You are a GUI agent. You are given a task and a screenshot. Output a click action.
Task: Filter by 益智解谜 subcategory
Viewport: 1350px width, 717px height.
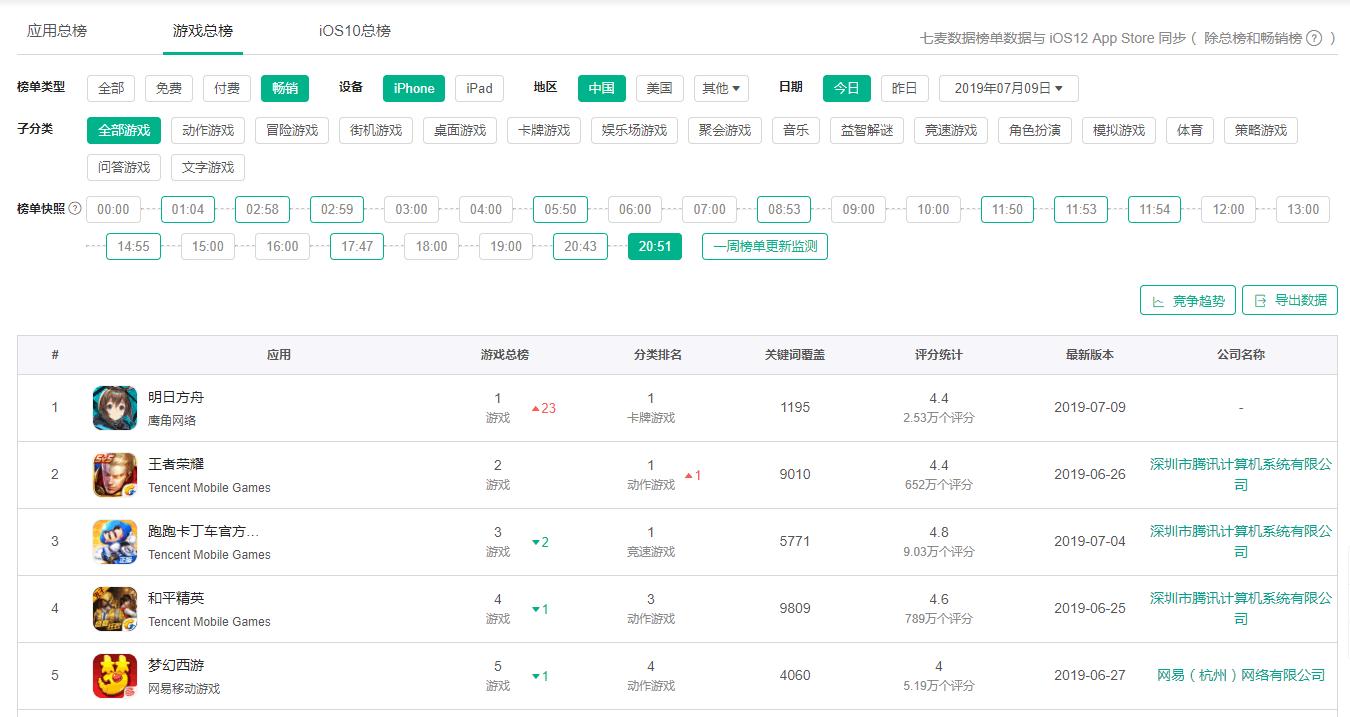click(867, 130)
